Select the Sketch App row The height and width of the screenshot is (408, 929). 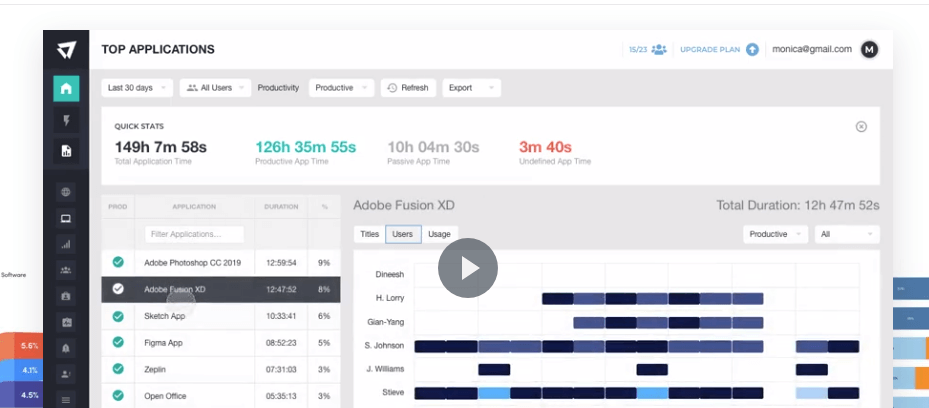220,316
